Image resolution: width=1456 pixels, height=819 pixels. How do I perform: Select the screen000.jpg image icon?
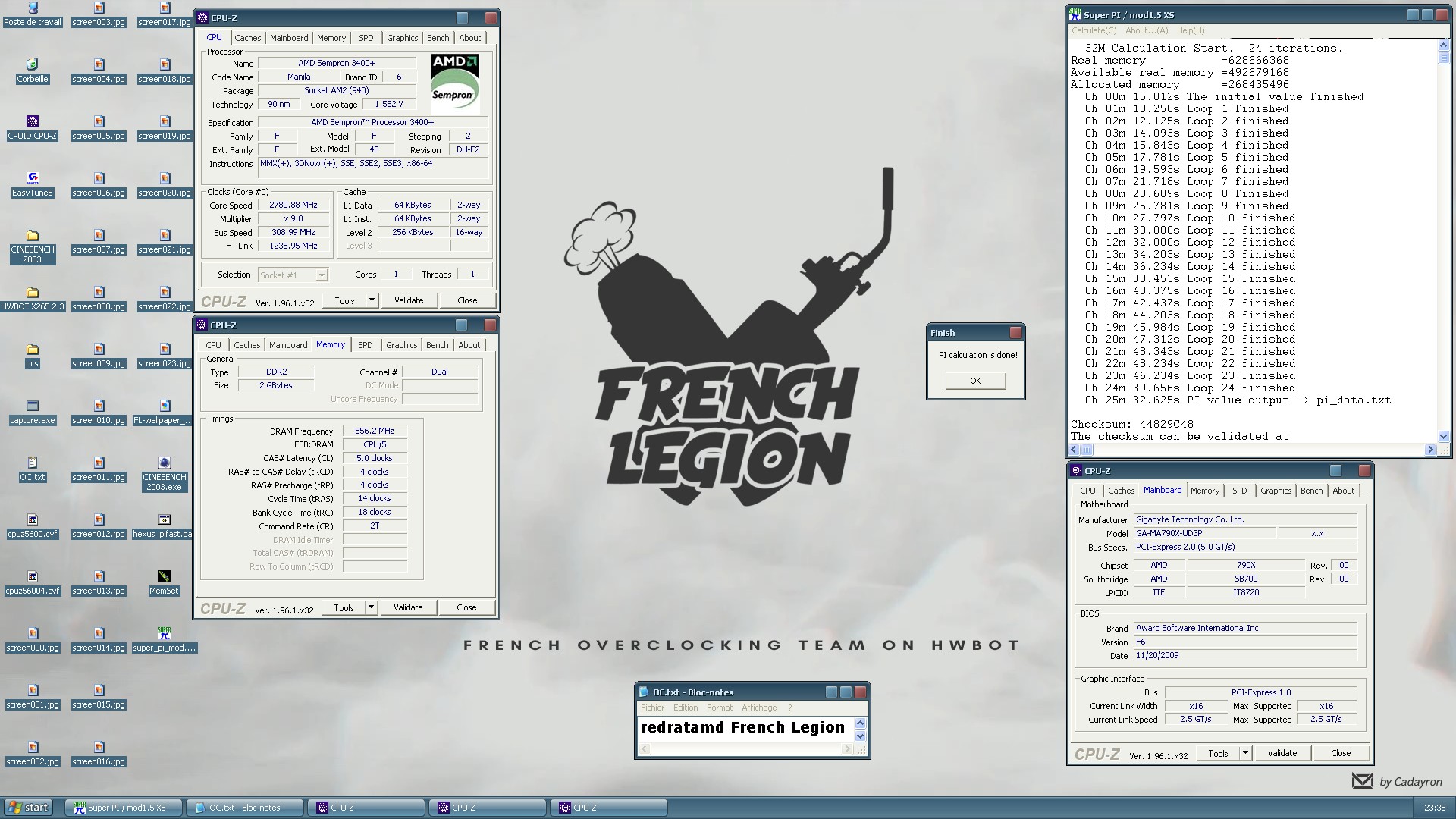click(33, 640)
